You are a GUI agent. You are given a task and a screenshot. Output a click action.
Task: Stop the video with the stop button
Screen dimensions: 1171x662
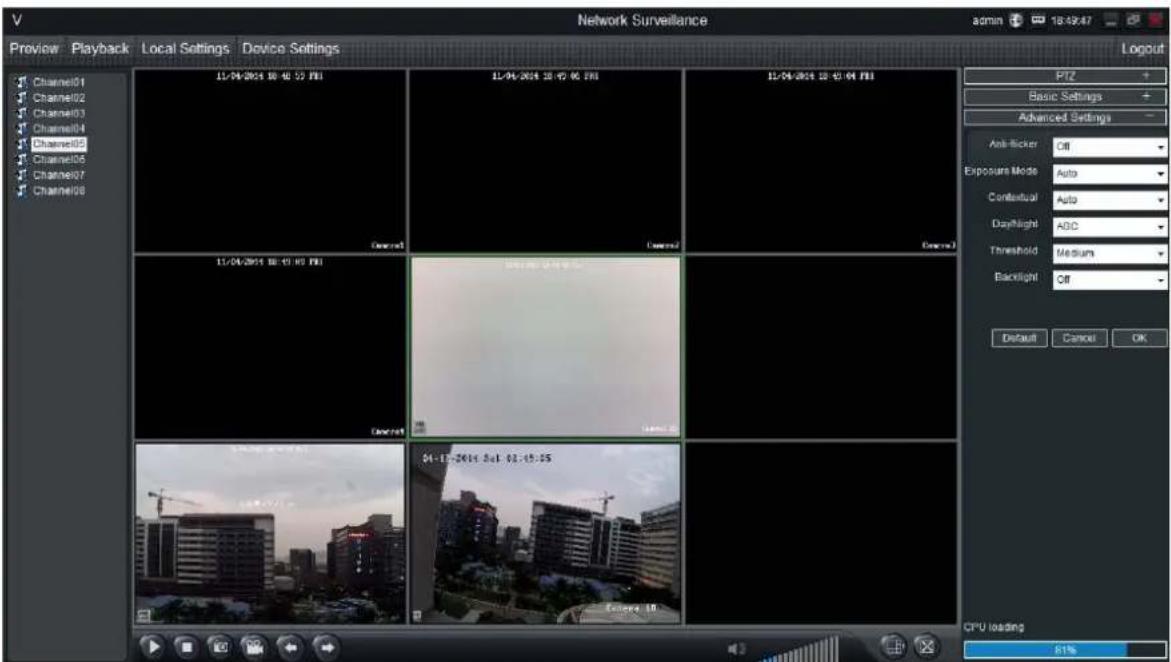tap(187, 647)
